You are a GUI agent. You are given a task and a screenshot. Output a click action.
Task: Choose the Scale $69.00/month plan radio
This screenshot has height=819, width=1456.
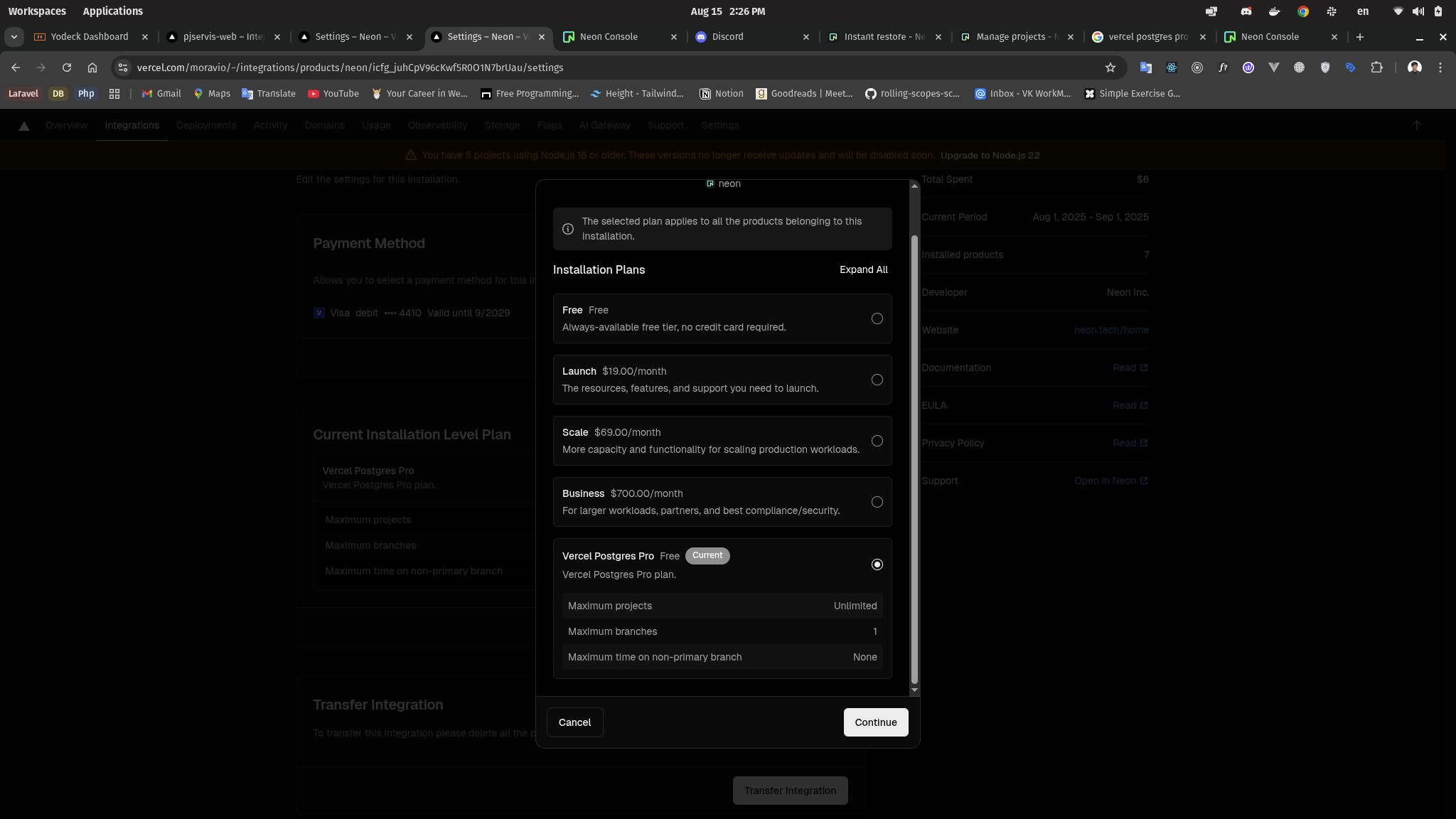point(877,441)
